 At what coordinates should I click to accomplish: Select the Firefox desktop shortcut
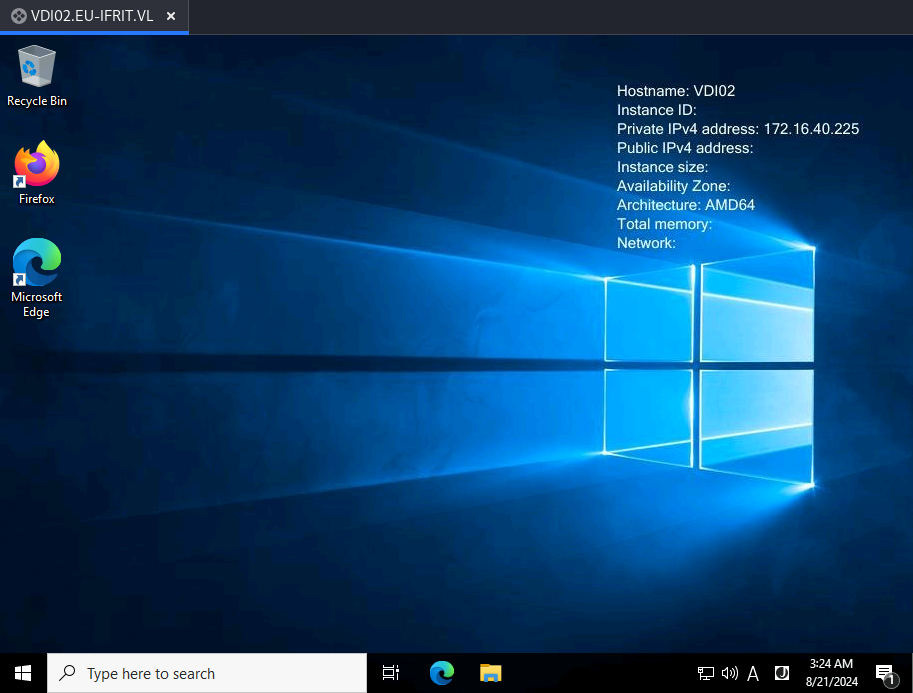click(37, 173)
